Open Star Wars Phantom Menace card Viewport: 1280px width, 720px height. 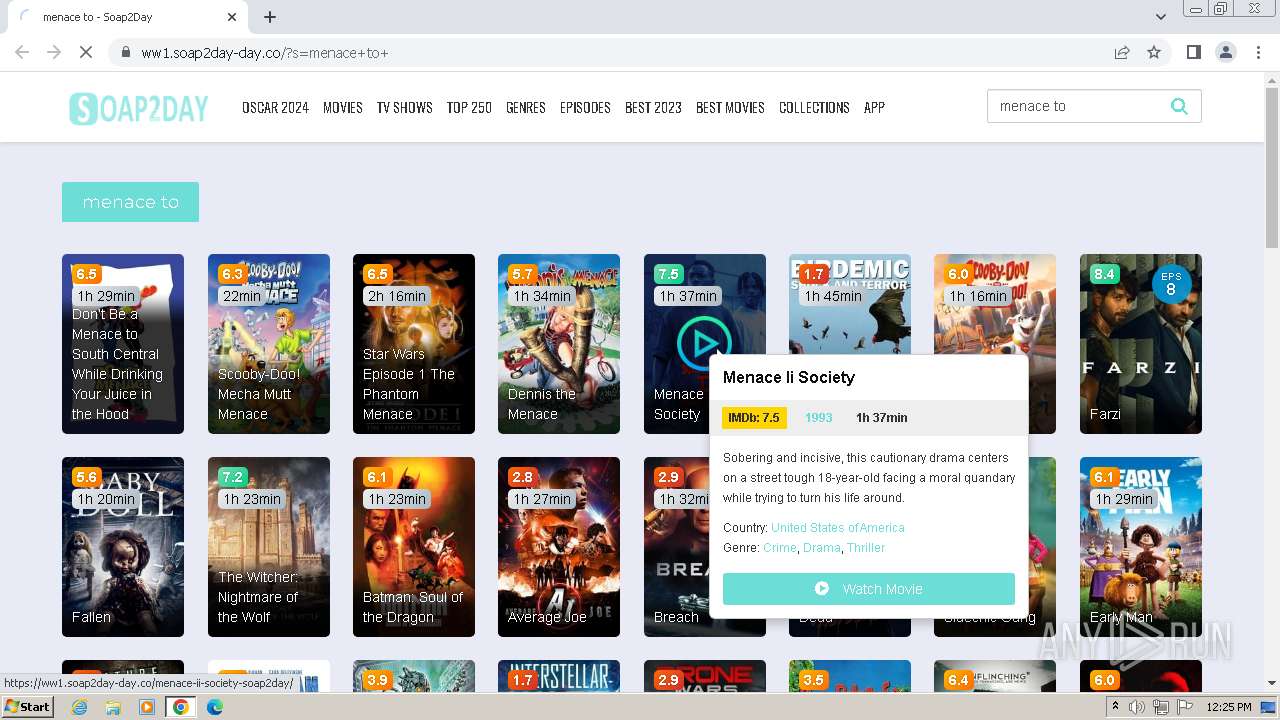pyautogui.click(x=414, y=344)
